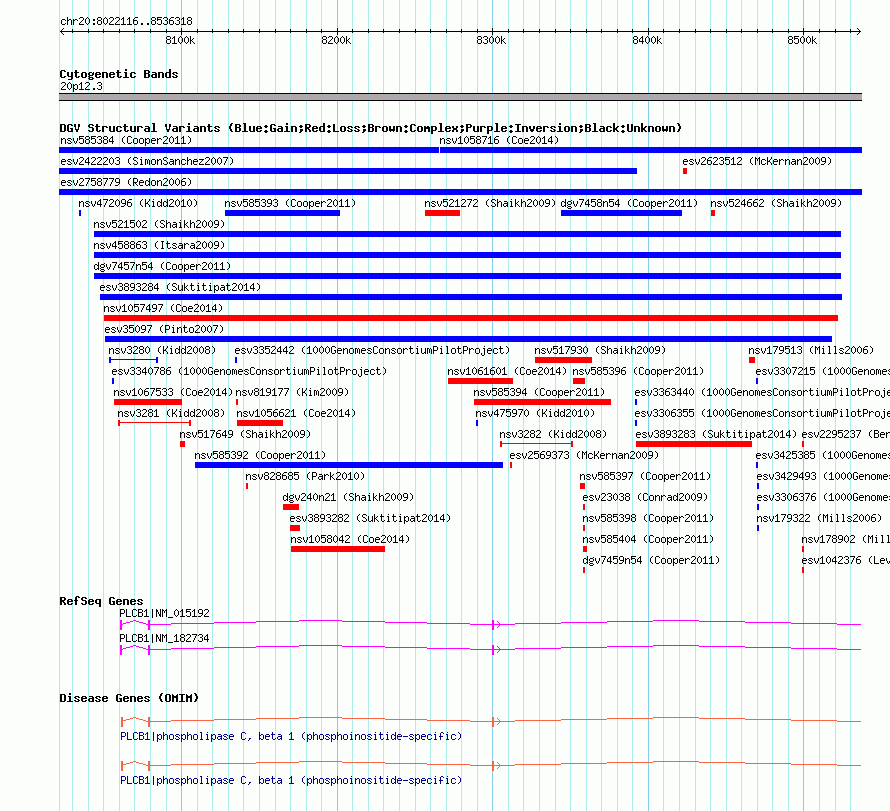This screenshot has width=890, height=811.
Task: Click dgv240n21 (Shaikh2009) label
Action: tap(348, 497)
